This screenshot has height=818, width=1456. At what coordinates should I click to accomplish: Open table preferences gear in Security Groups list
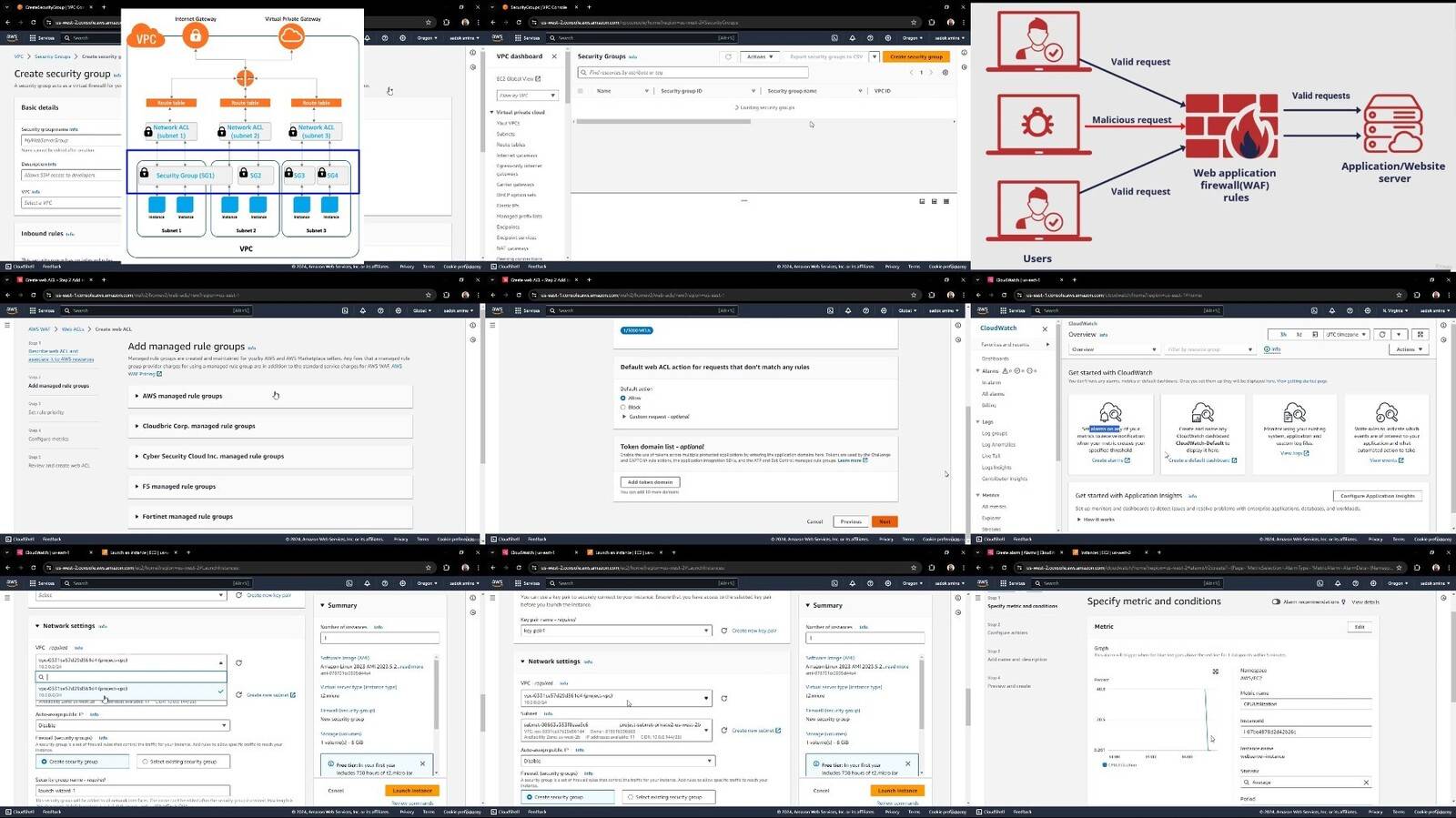click(x=945, y=73)
